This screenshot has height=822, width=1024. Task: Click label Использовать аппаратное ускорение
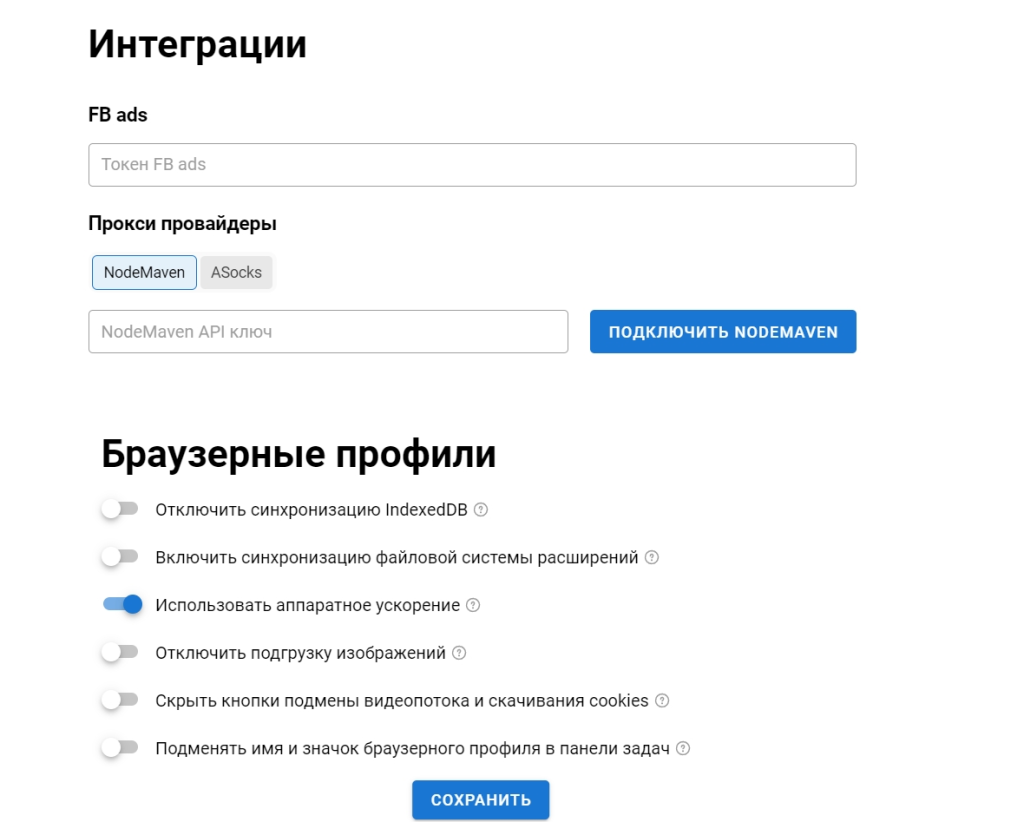pyautogui.click(x=308, y=605)
